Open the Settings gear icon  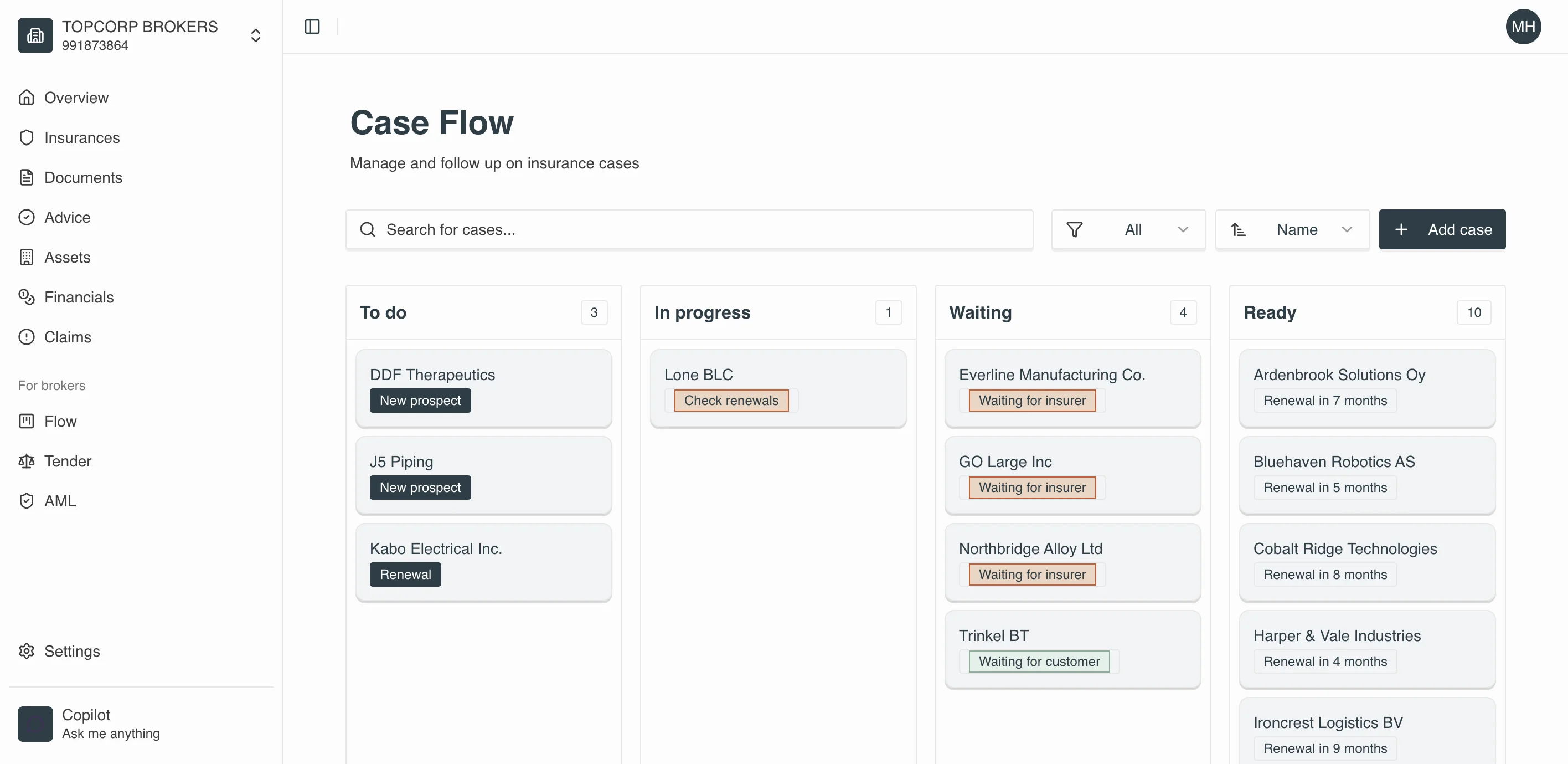tap(27, 650)
